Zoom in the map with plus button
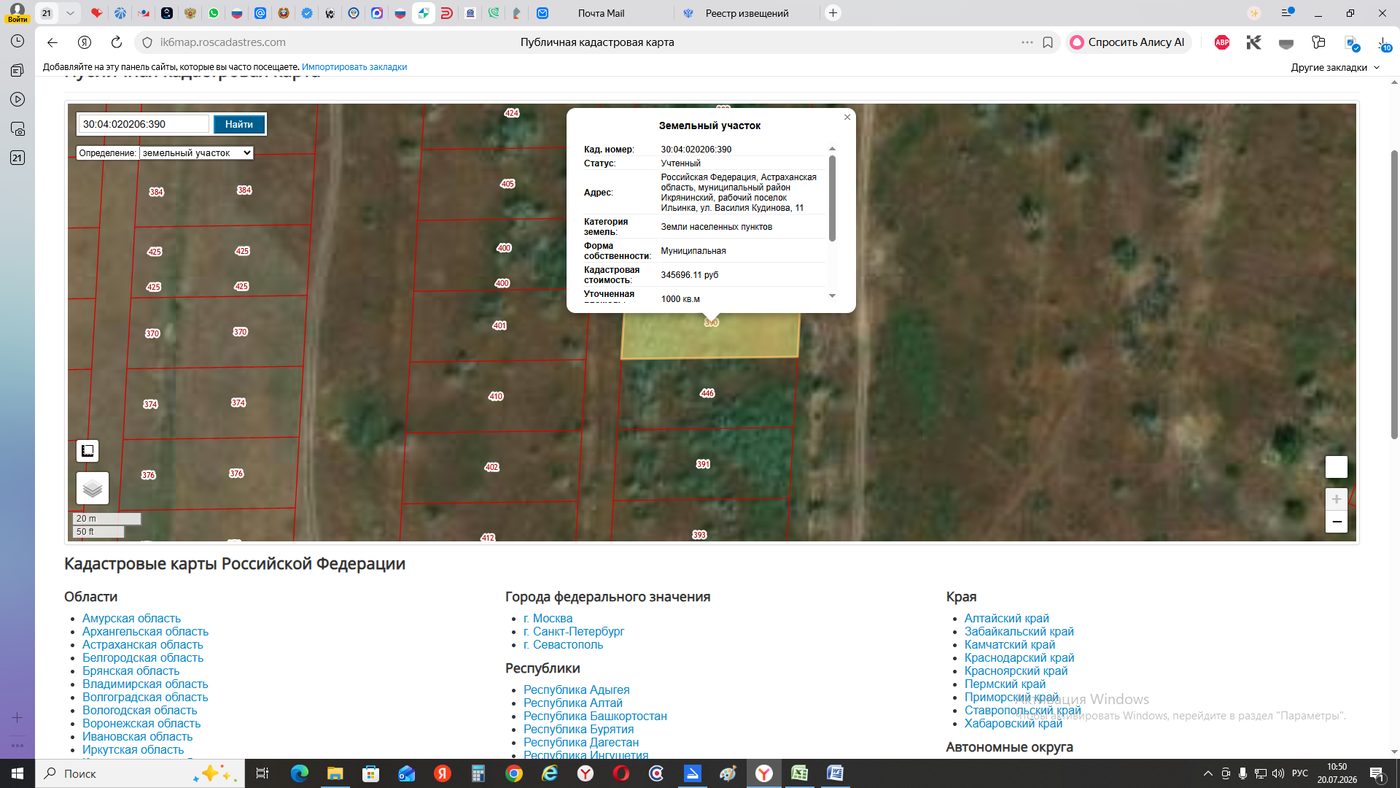Viewport: 1400px width, 788px height. point(1336,498)
